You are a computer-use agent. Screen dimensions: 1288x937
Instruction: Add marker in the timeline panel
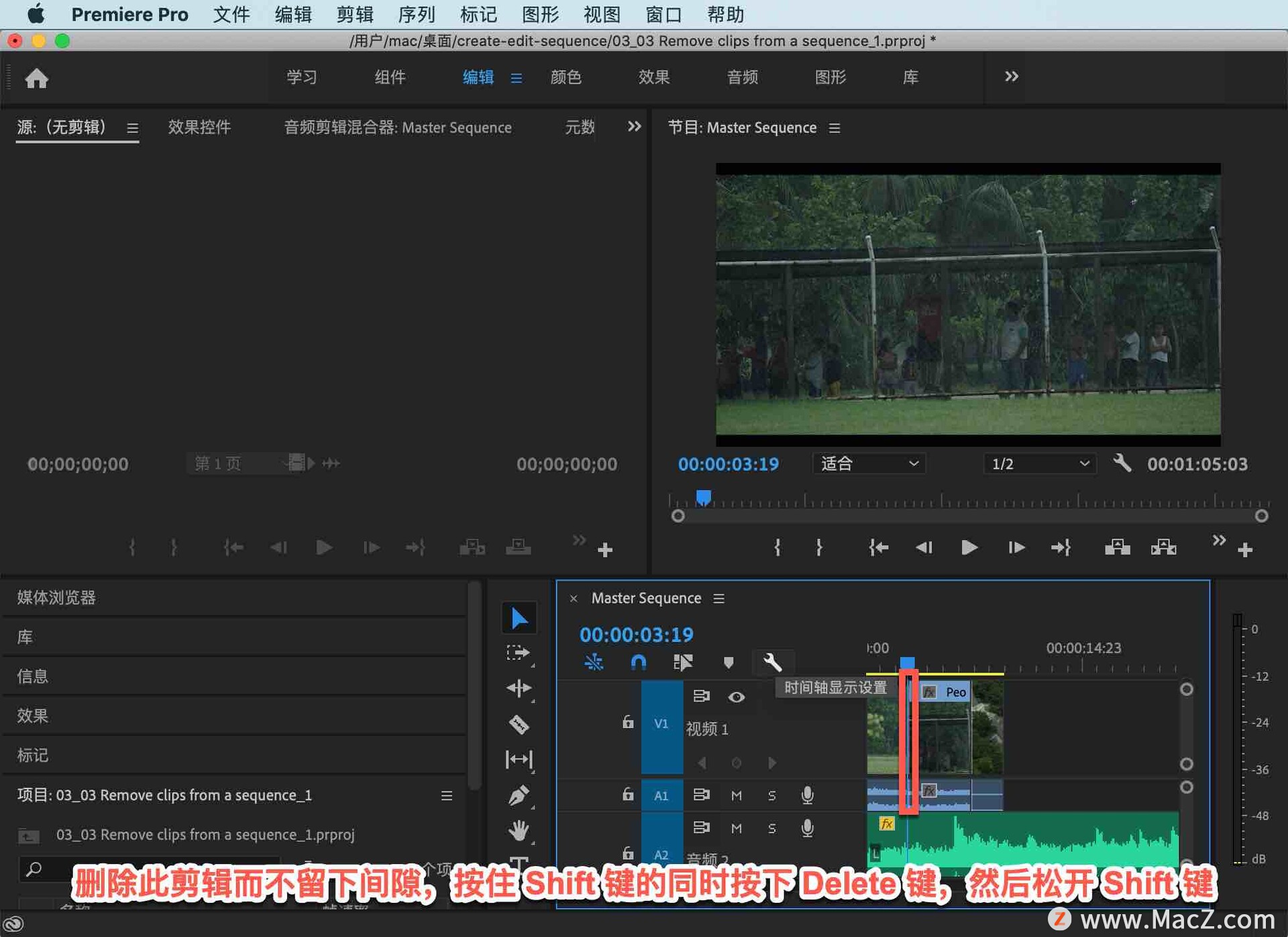(729, 663)
